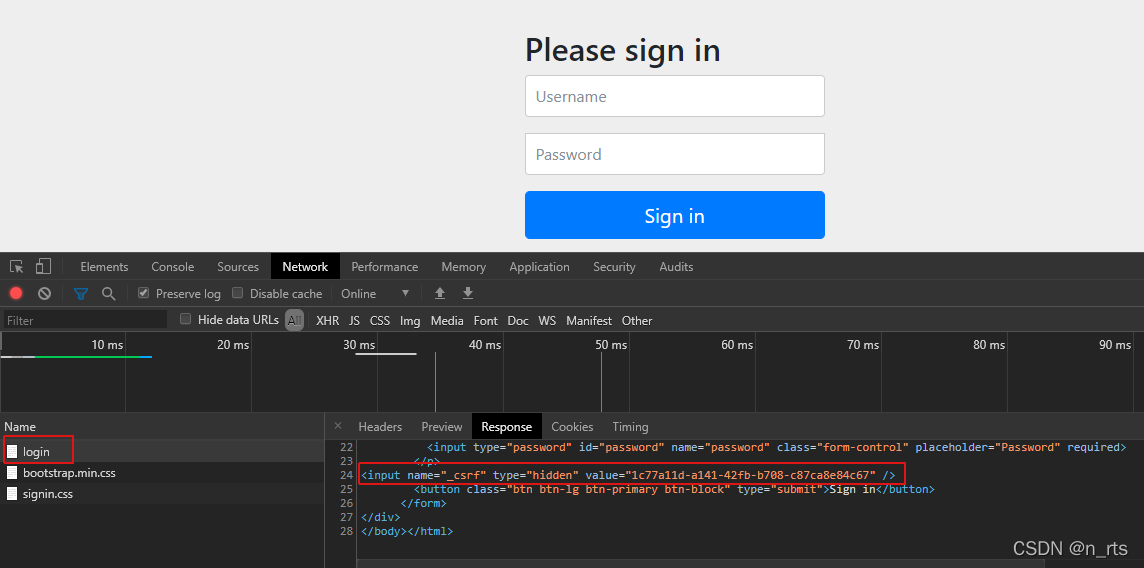Screen dimensions: 1144x568
Task: Activate the inspect element picker icon
Action: tap(17, 267)
